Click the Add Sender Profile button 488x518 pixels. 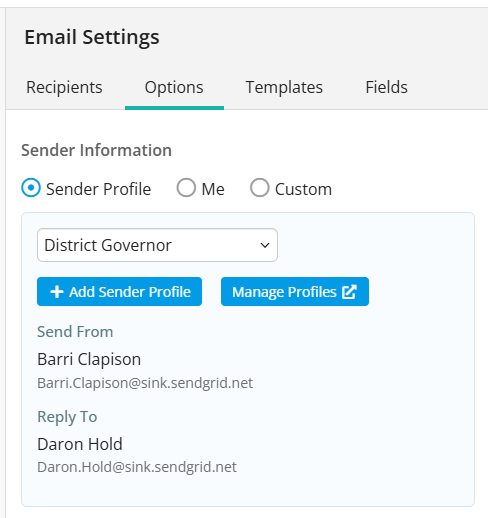[x=119, y=291]
